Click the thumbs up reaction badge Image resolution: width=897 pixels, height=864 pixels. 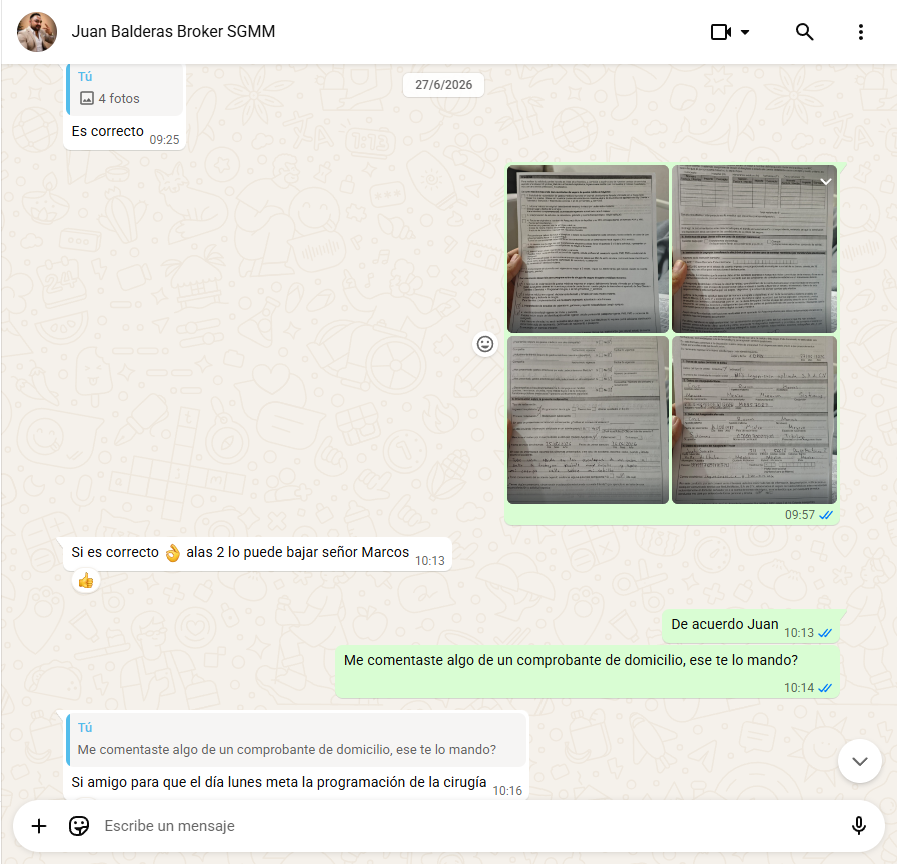pyautogui.click(x=86, y=581)
